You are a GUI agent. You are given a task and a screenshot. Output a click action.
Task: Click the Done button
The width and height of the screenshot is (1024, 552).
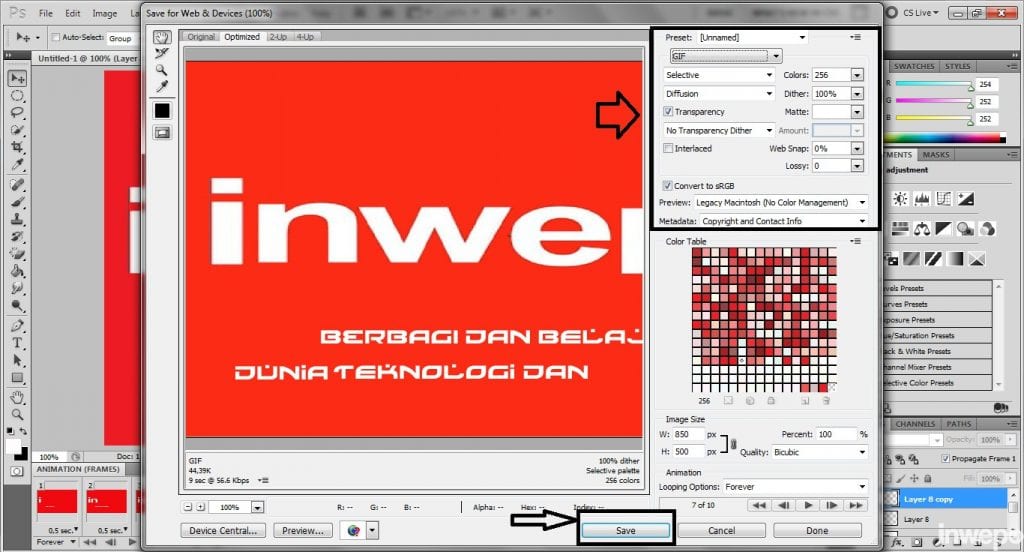(x=817, y=530)
